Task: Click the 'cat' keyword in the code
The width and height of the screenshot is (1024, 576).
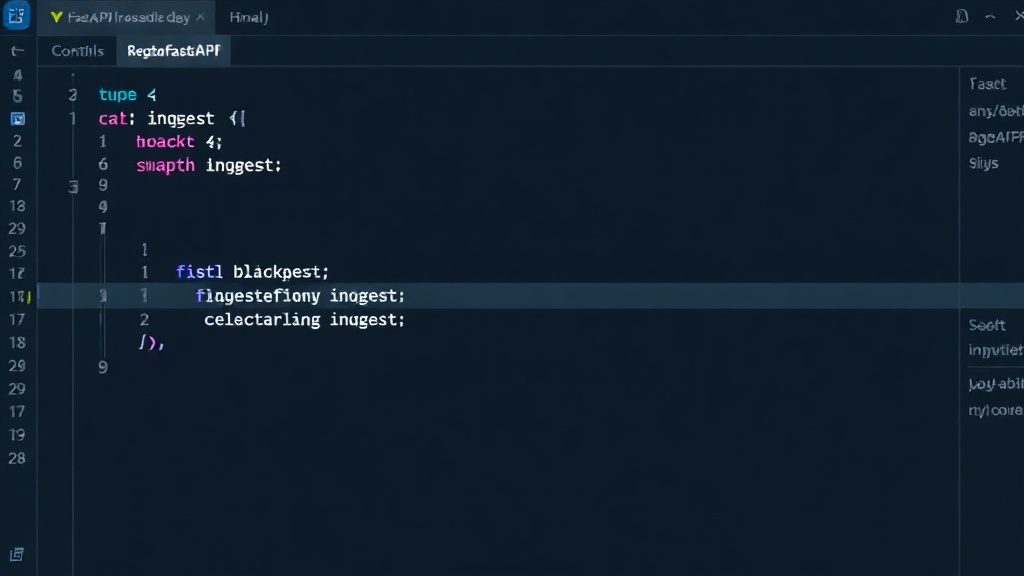Action: click(x=112, y=119)
